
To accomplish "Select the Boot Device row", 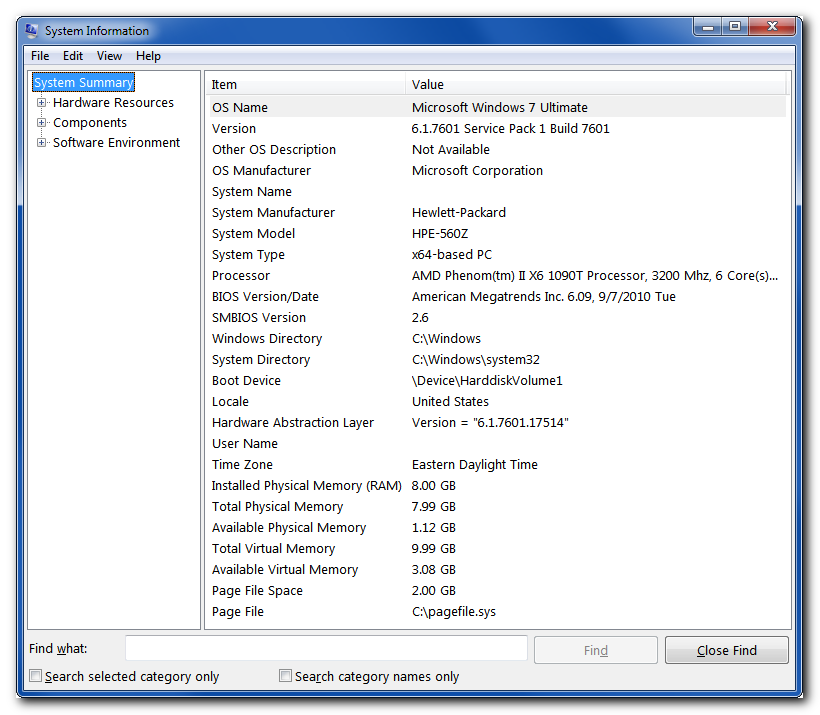I will click(x=498, y=380).
